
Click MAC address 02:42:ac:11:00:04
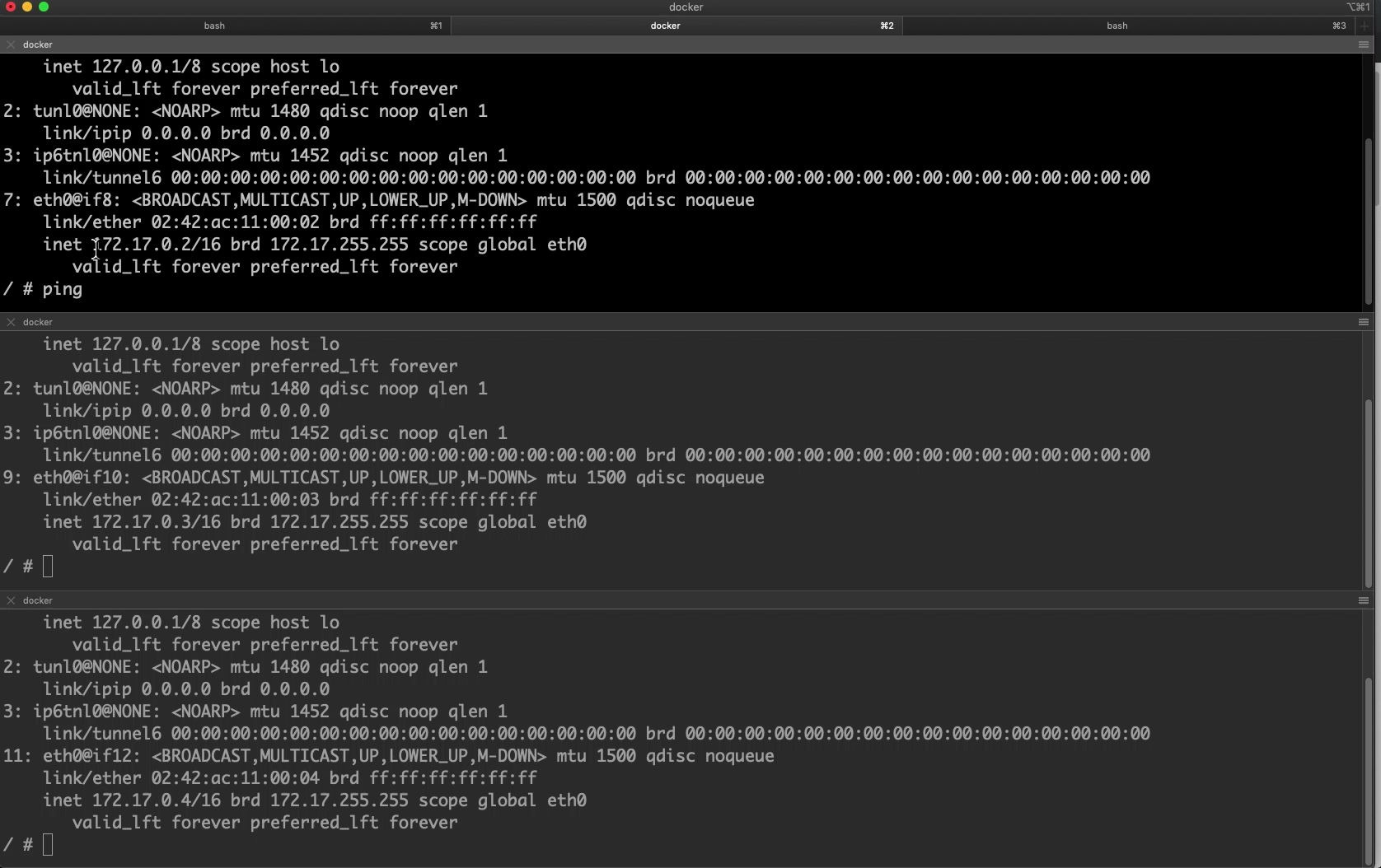click(x=235, y=778)
